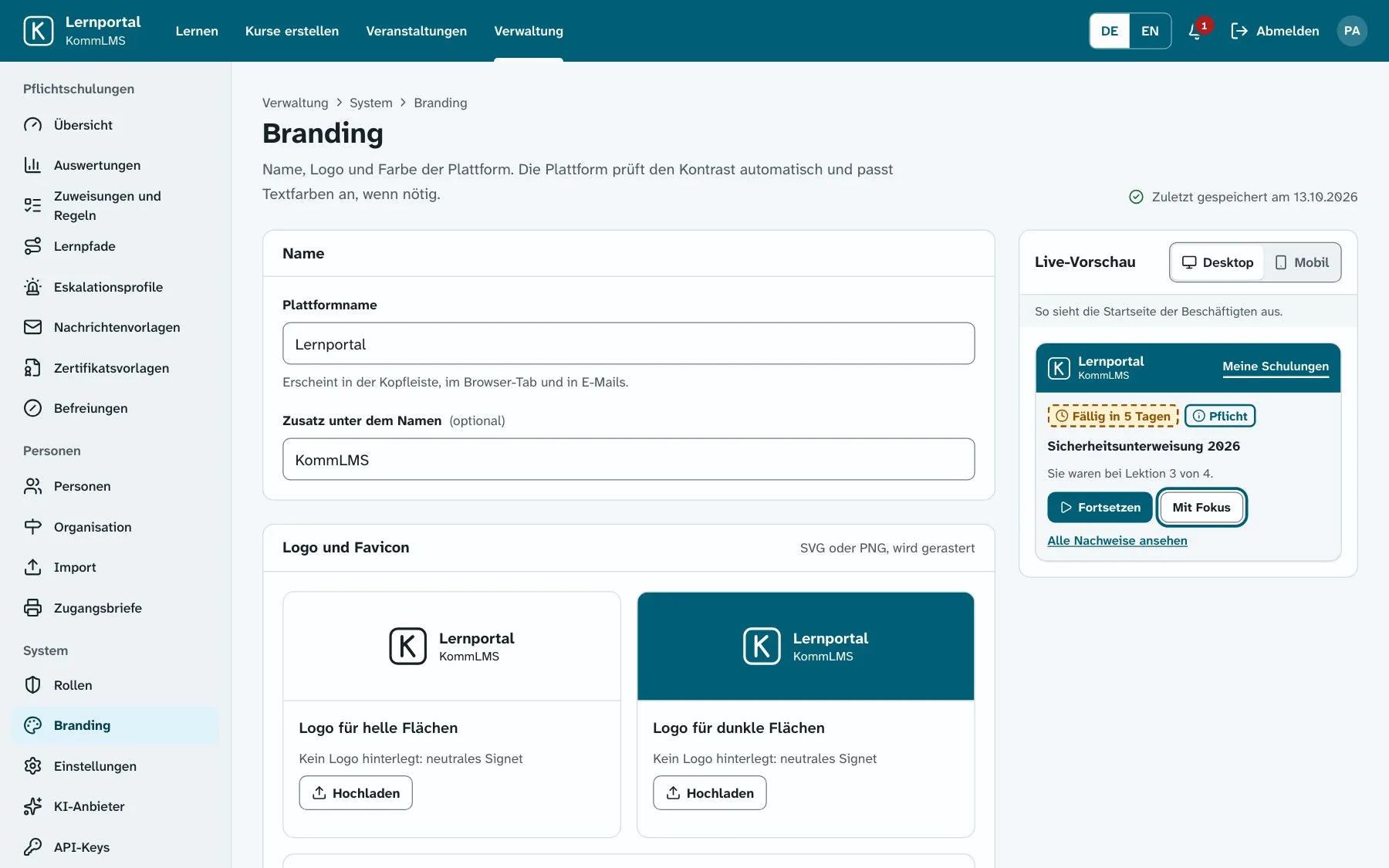Go to Verwaltung breadcrumb
Screen dimensions: 1389x868
click(295, 103)
